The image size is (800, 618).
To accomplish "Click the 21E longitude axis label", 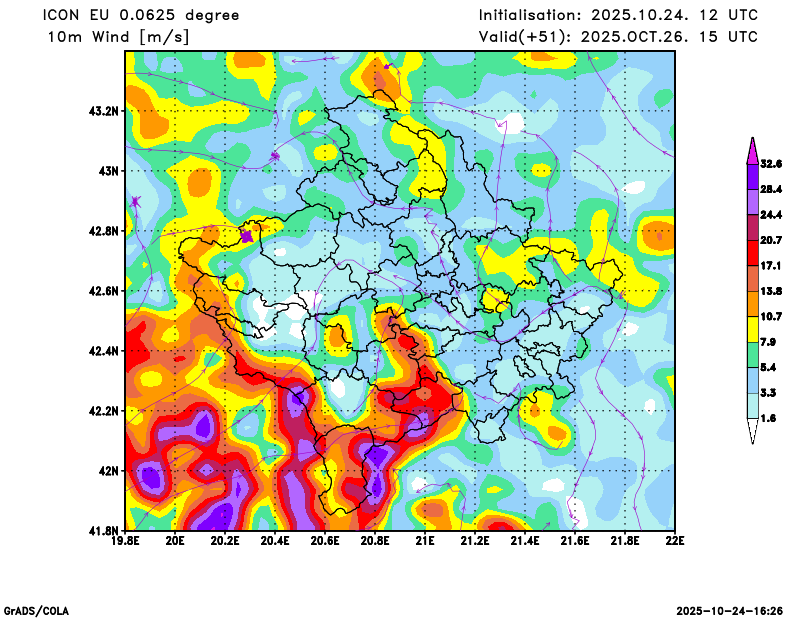I will 425,541.
